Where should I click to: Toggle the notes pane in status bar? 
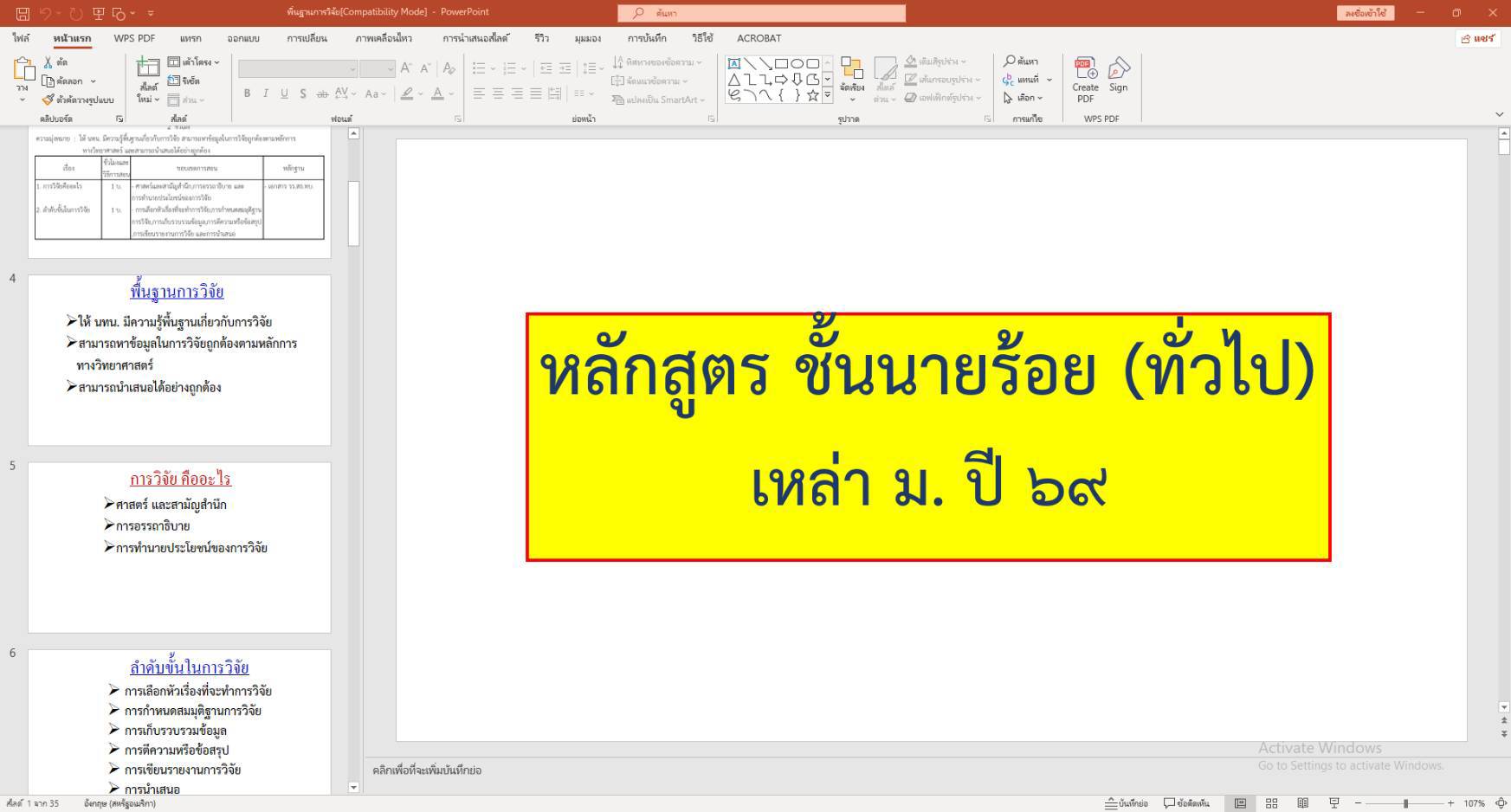pyautogui.click(x=1127, y=803)
